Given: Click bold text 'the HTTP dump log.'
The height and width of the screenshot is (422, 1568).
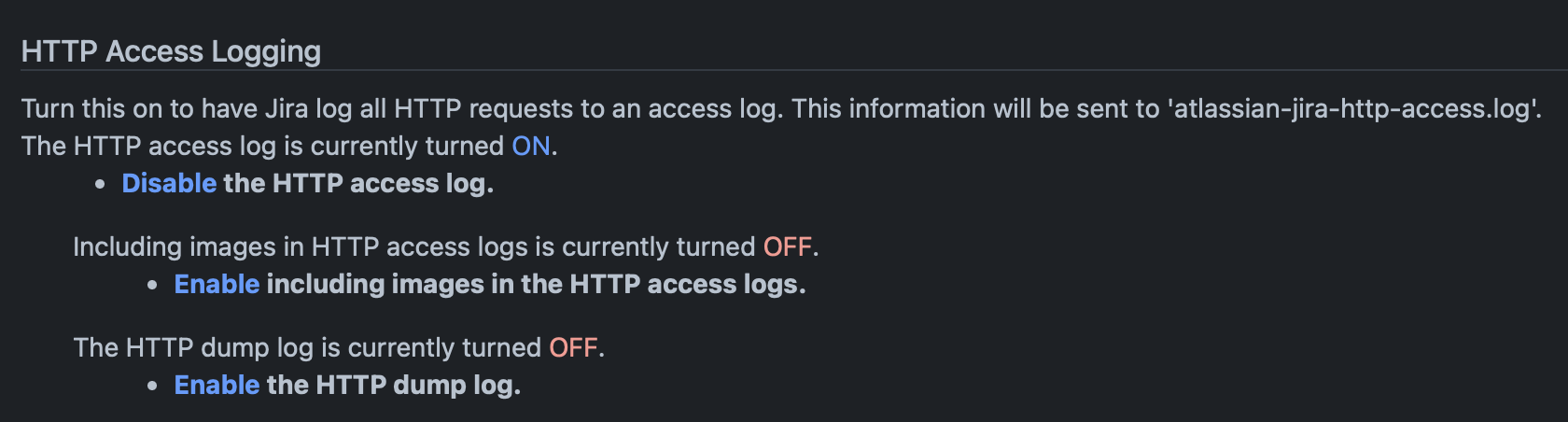Looking at the screenshot, I should [x=393, y=386].
